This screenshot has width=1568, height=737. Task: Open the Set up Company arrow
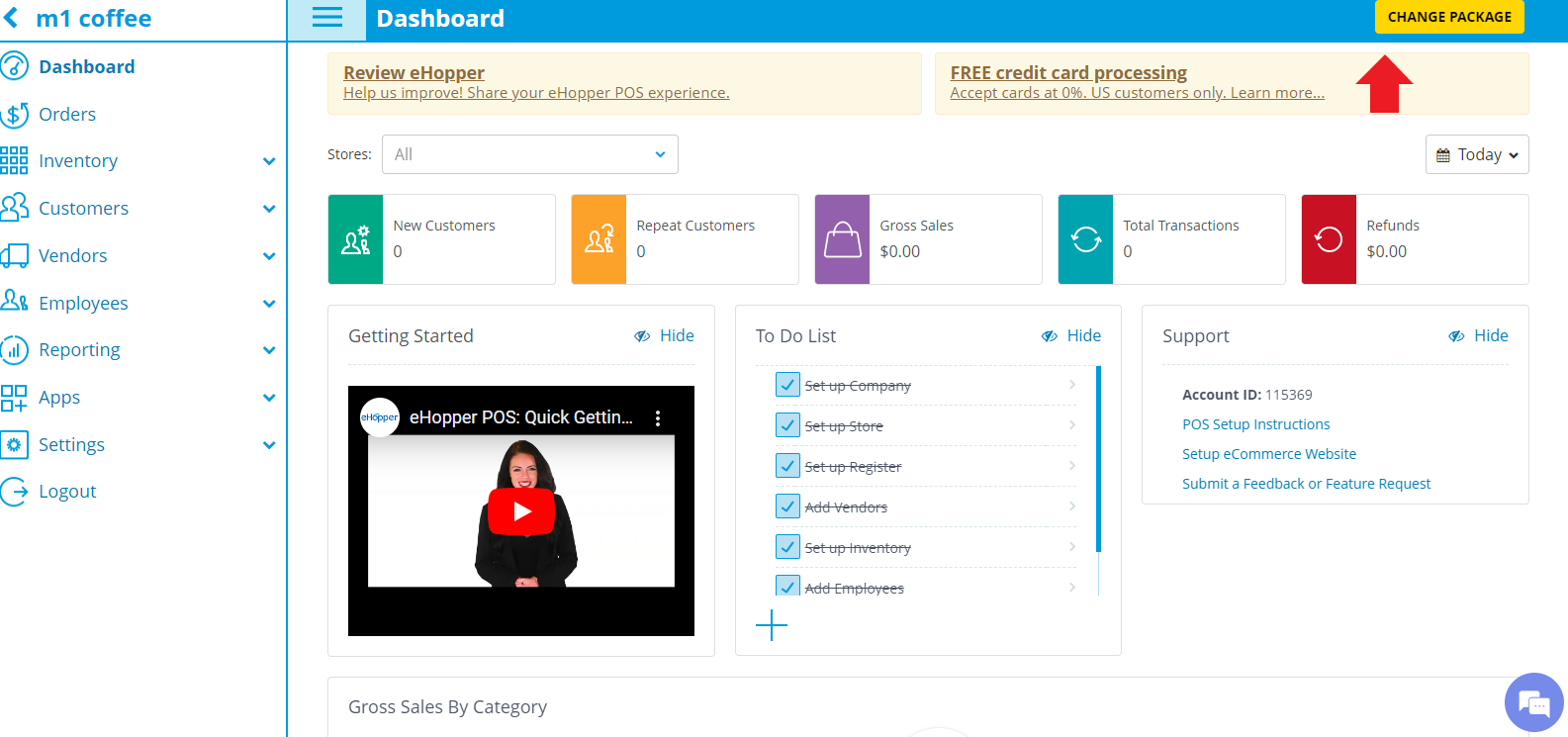[1072, 384]
